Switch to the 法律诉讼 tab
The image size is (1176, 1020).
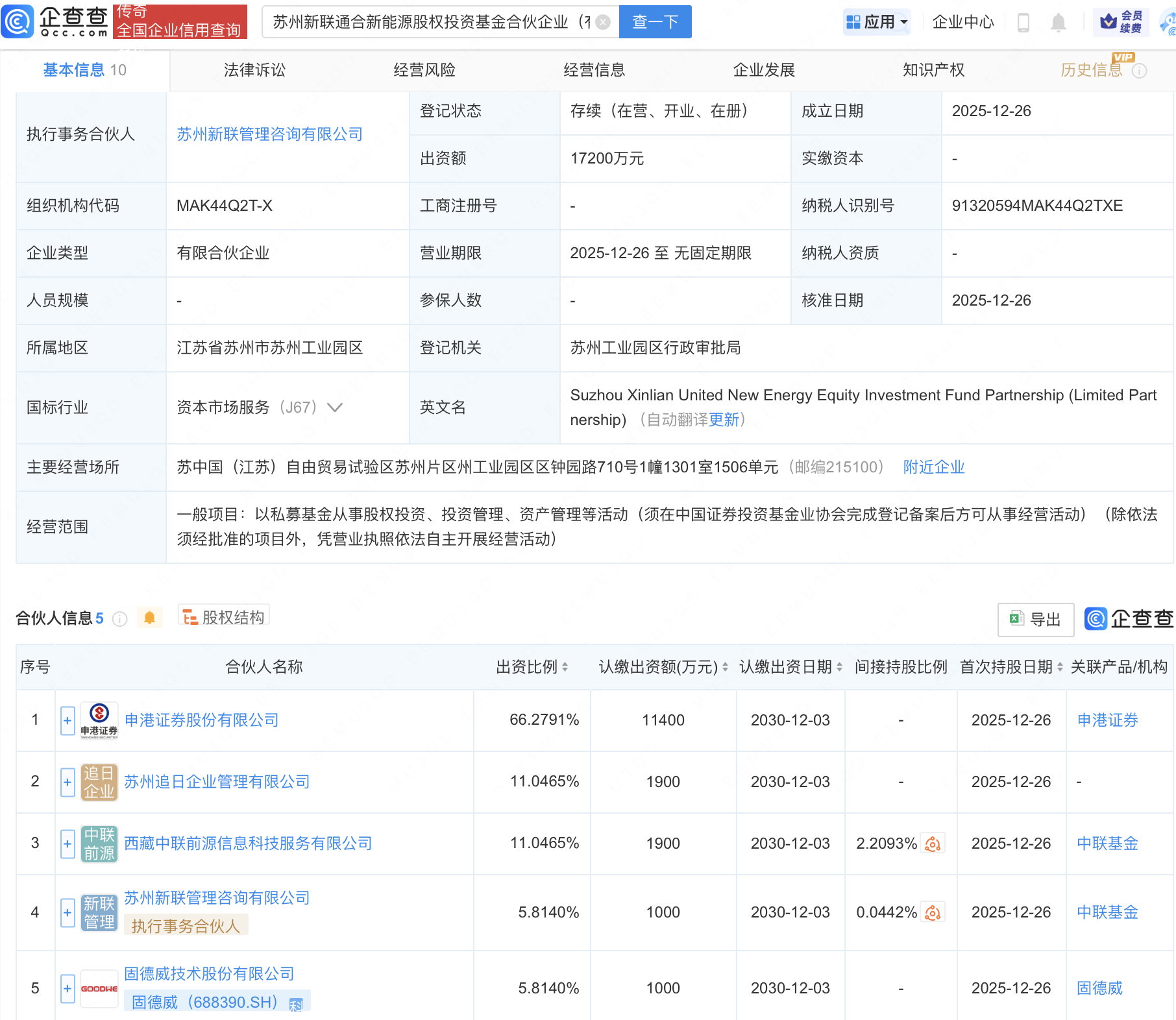pyautogui.click(x=254, y=70)
